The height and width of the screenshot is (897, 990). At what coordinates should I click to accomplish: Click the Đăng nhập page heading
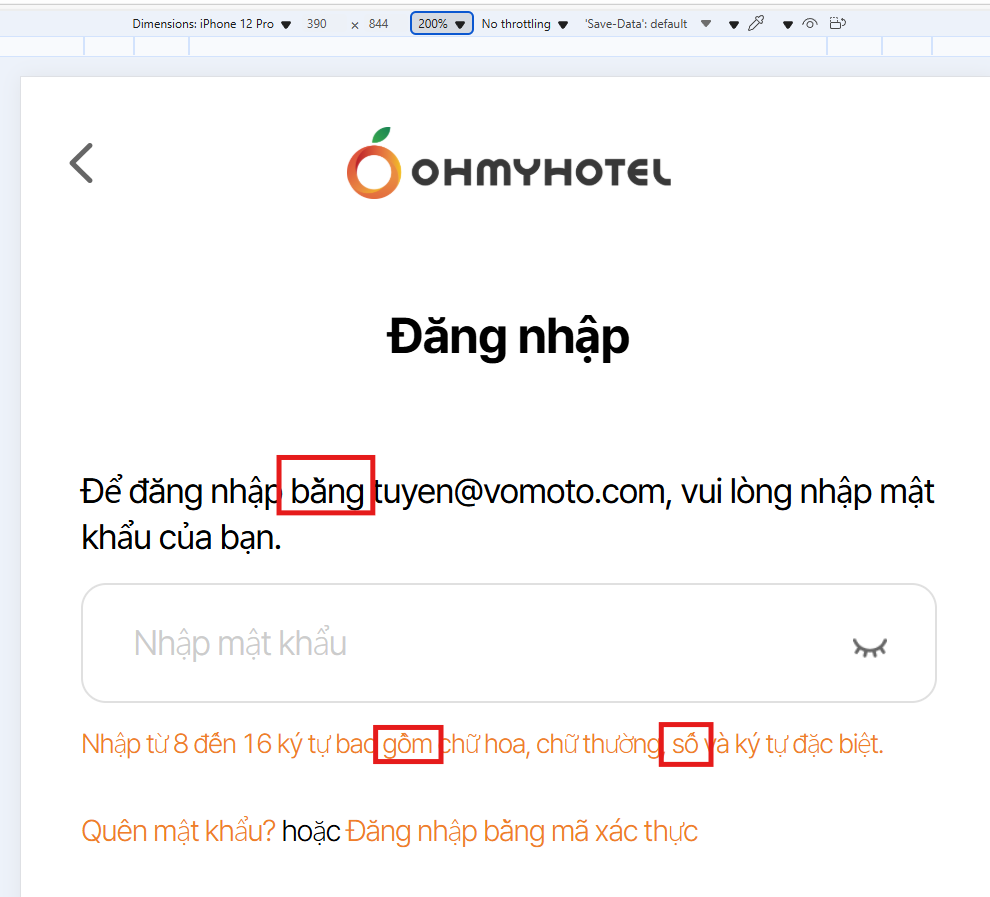(x=508, y=338)
